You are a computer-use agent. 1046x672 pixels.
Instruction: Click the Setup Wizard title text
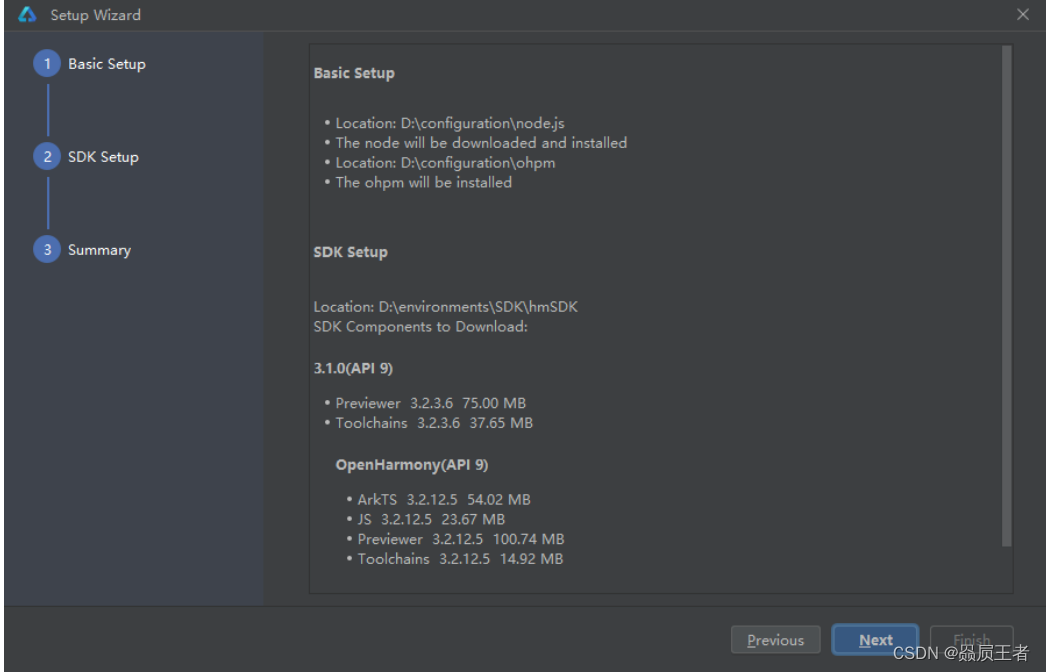[x=95, y=15]
